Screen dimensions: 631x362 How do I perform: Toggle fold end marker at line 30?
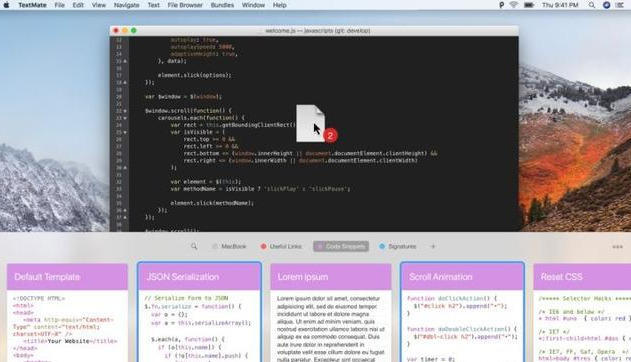[125, 167]
